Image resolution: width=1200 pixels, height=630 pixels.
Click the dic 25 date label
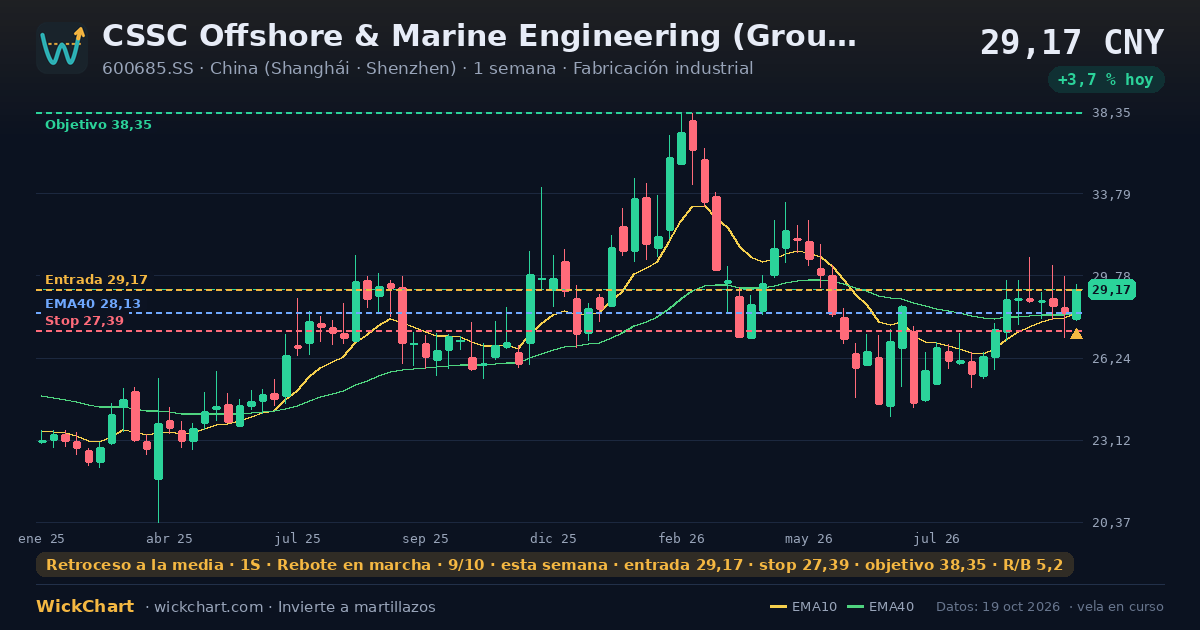click(x=554, y=538)
